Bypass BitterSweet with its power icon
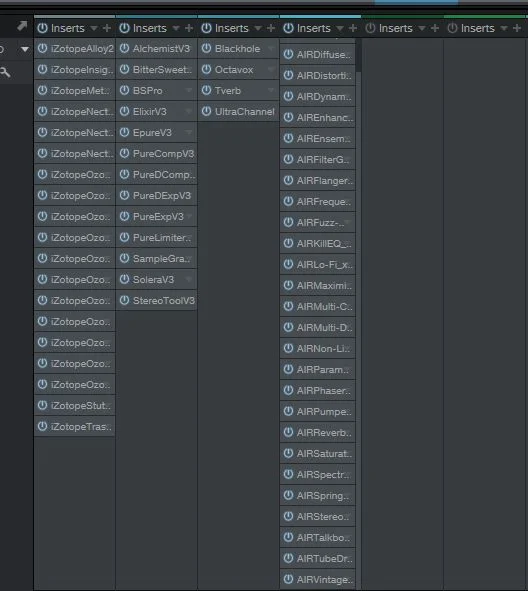Screen dimensions: 528x591 124,70
